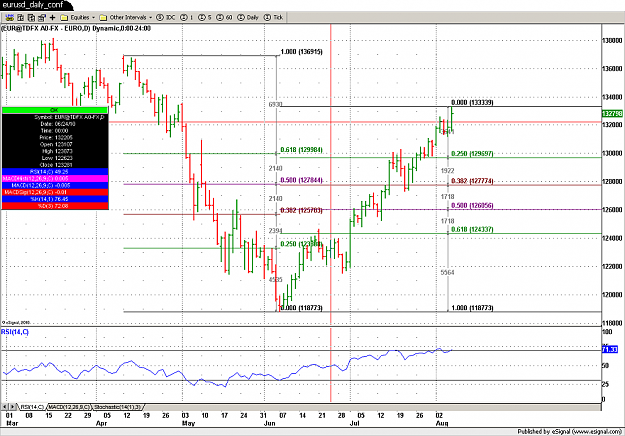Click the 0.382 (125703) Fibonacci label
Viewport: 625px width, 436px height.
[301, 210]
